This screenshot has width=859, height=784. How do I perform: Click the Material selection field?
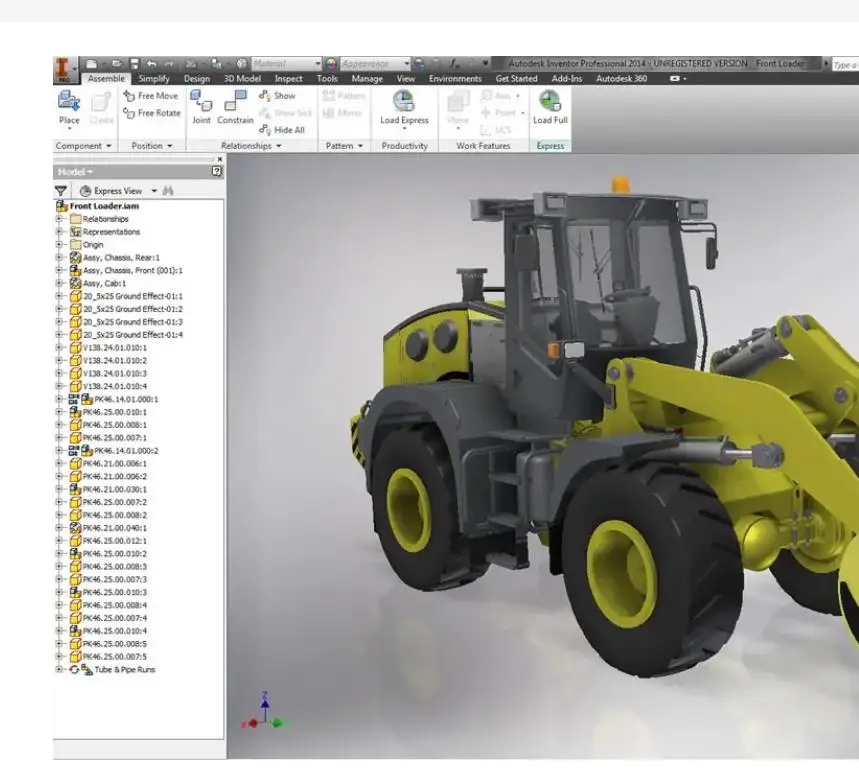[x=285, y=64]
